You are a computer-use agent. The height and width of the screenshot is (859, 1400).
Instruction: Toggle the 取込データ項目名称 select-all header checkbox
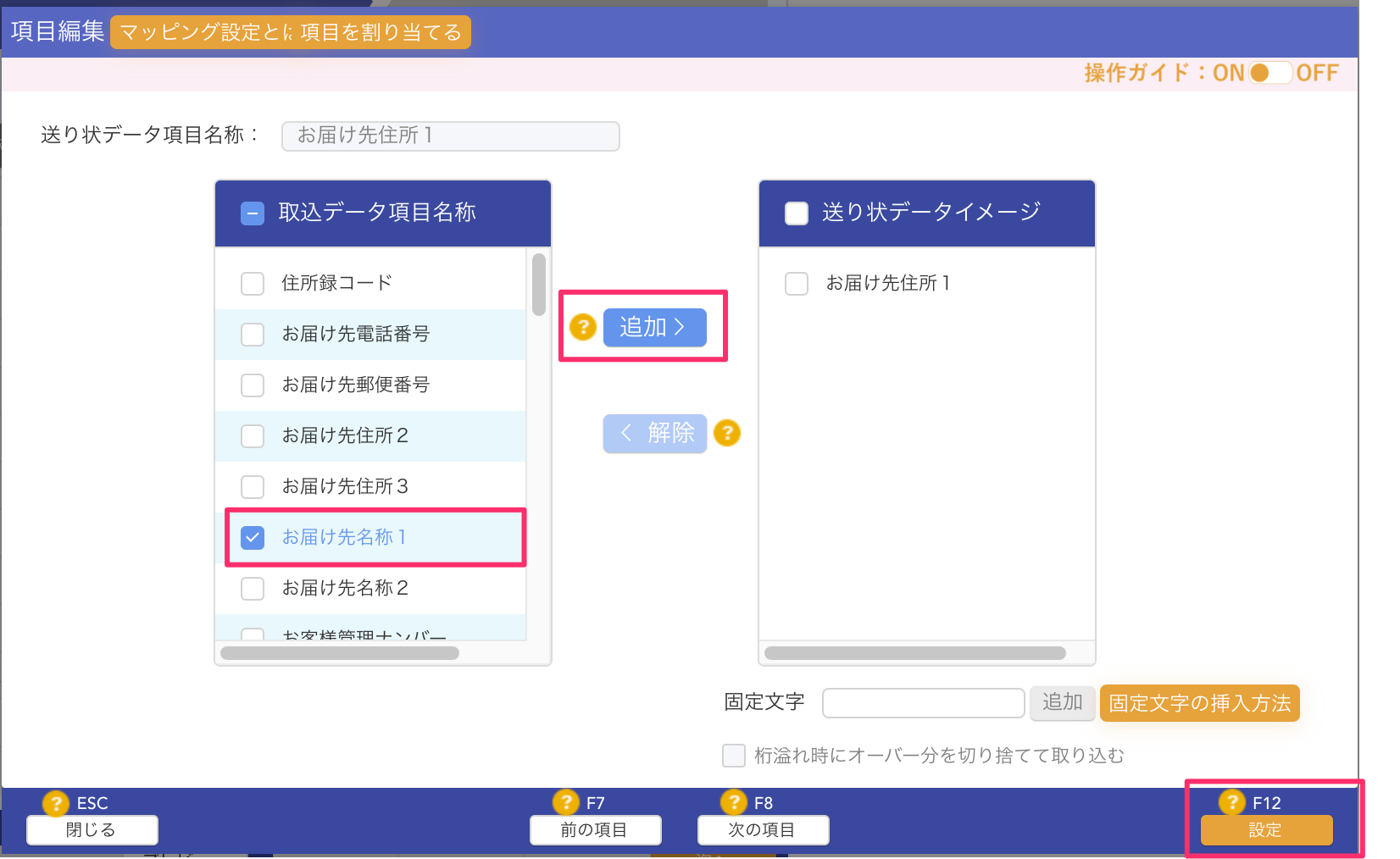click(x=253, y=213)
